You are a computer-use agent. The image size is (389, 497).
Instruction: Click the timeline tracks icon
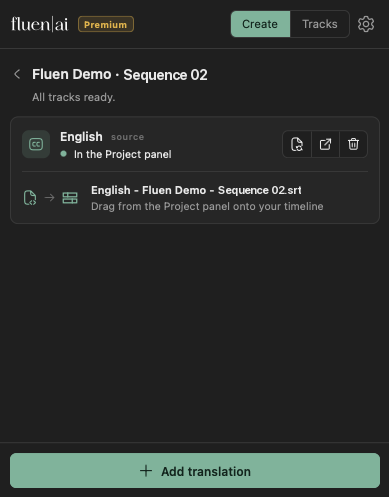coord(70,198)
